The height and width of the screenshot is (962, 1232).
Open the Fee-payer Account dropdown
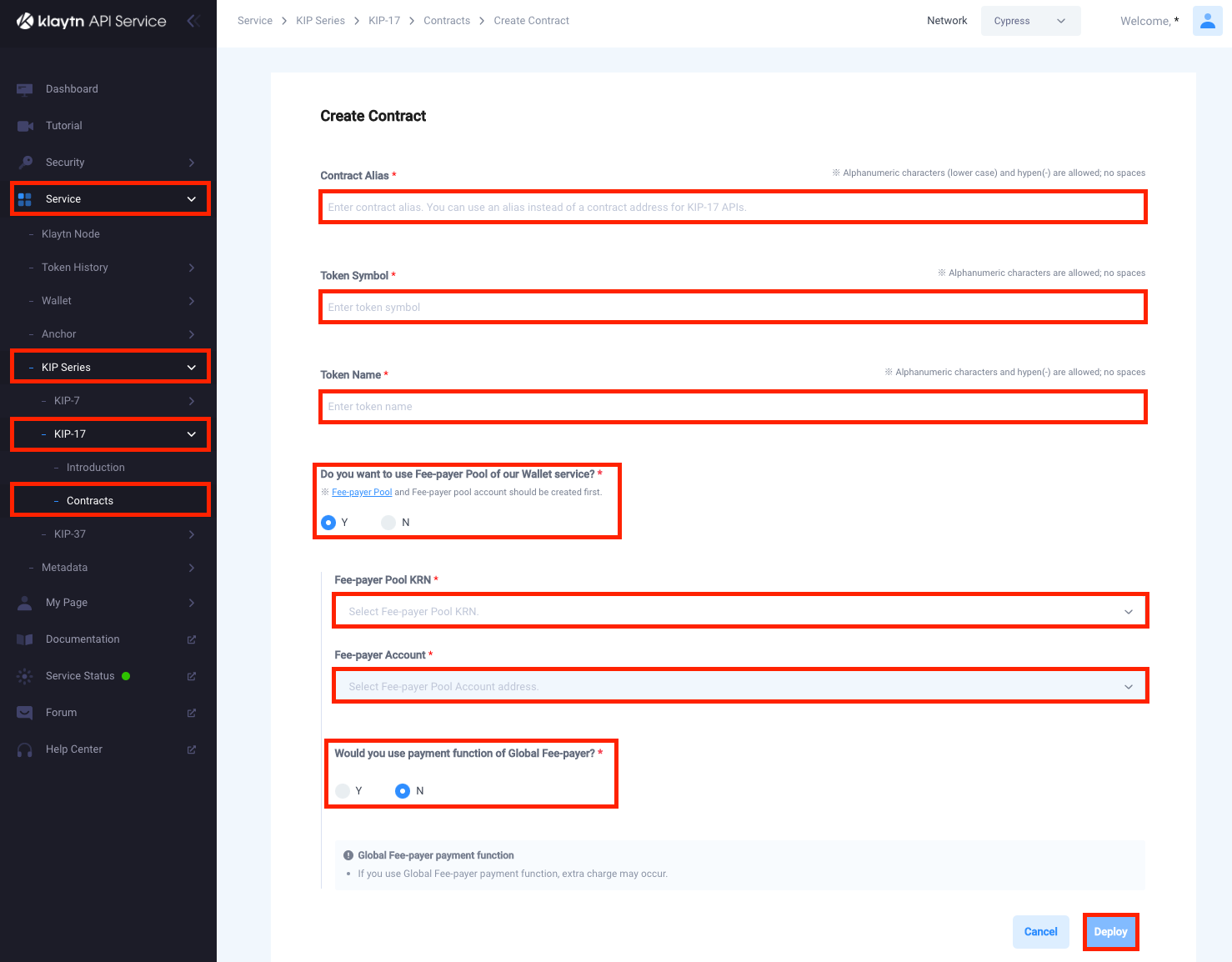pyautogui.click(x=740, y=686)
